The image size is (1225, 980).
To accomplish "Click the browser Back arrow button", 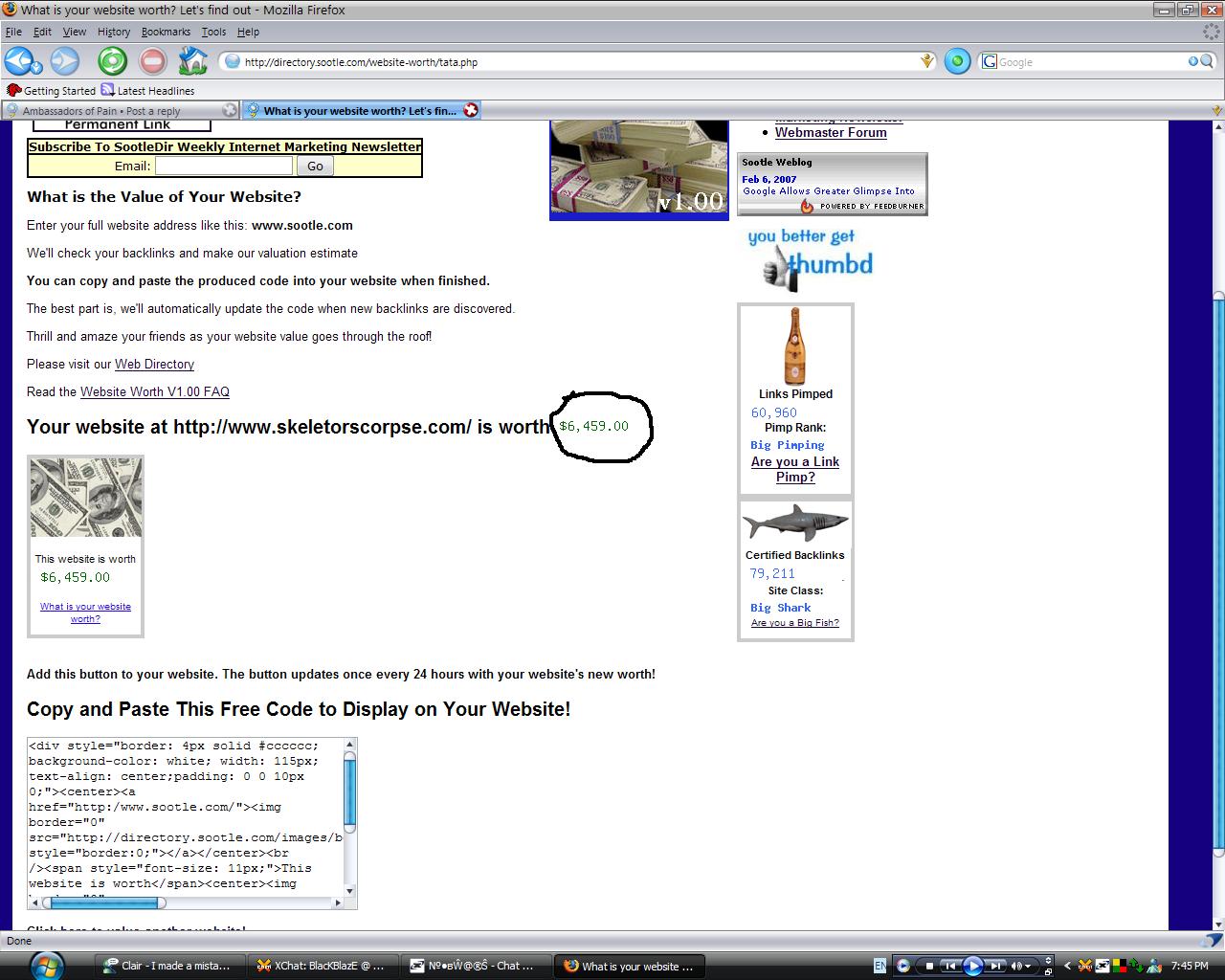I will [18, 62].
